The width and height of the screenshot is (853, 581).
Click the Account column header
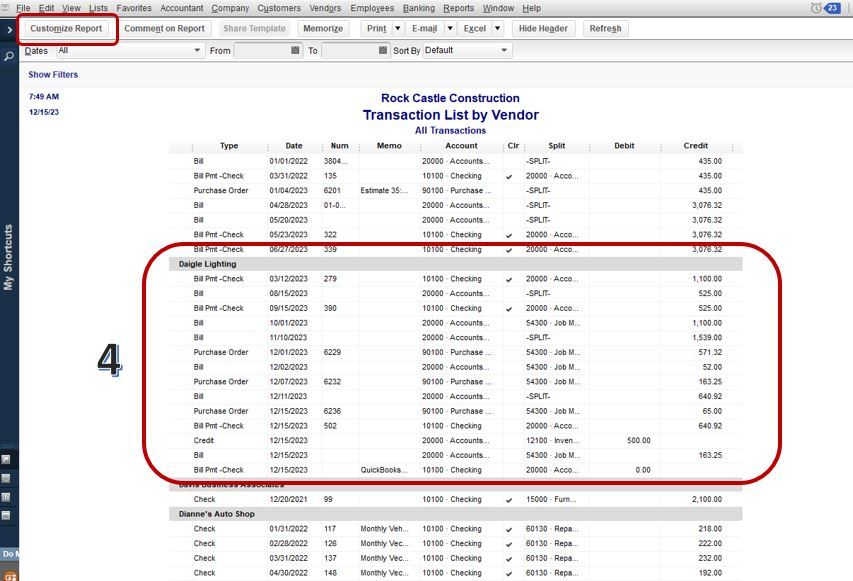coord(461,146)
